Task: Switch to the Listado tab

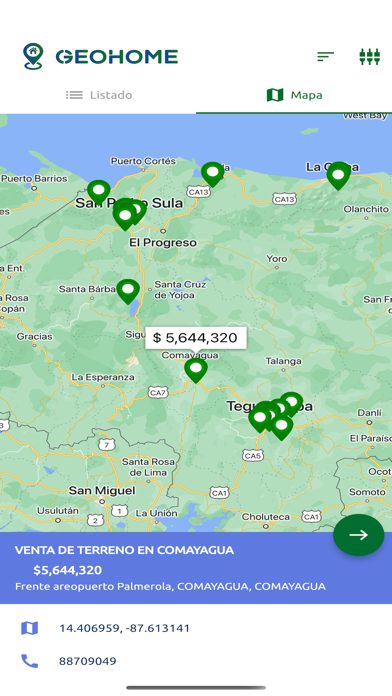Action: pyautogui.click(x=99, y=95)
